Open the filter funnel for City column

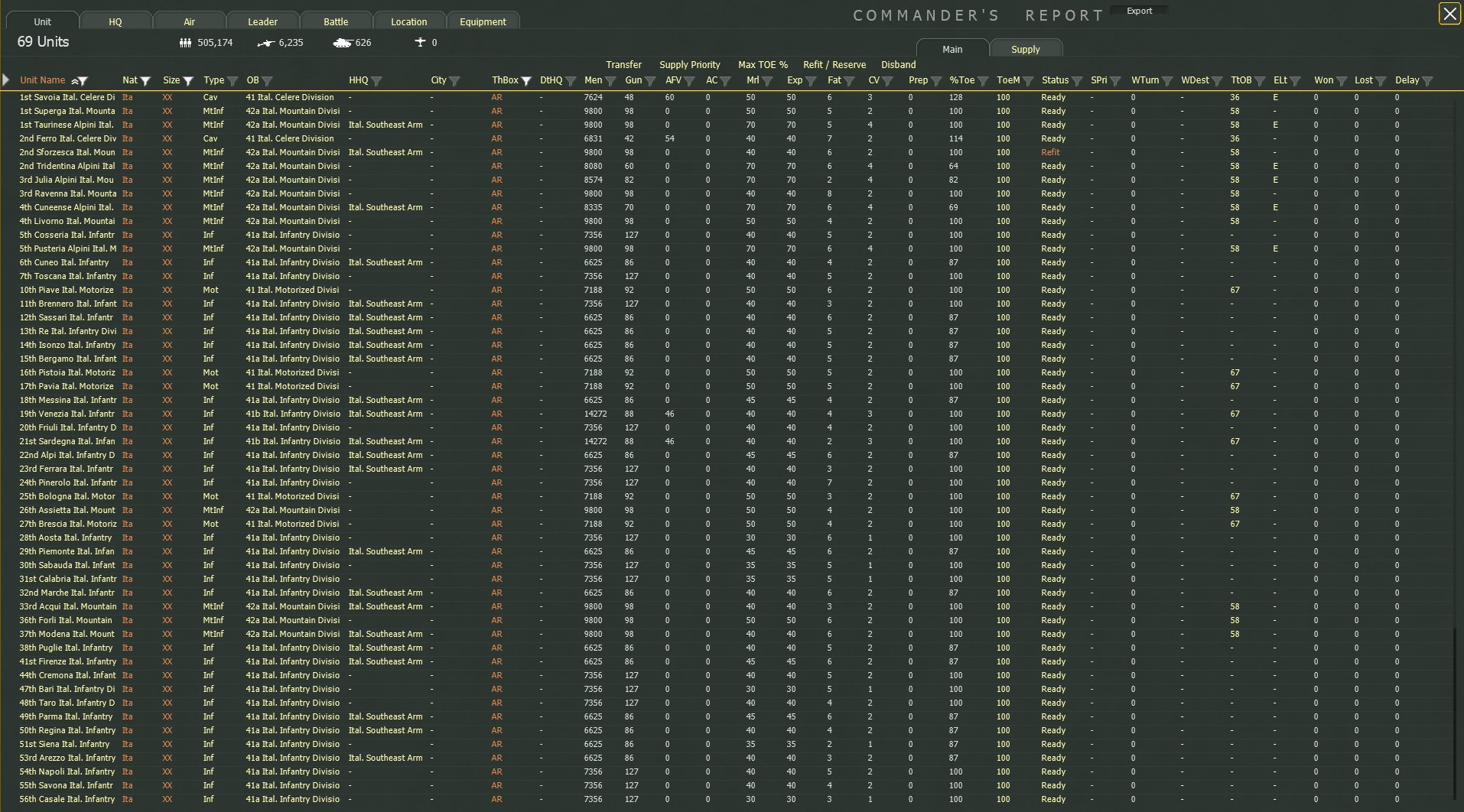pos(454,81)
